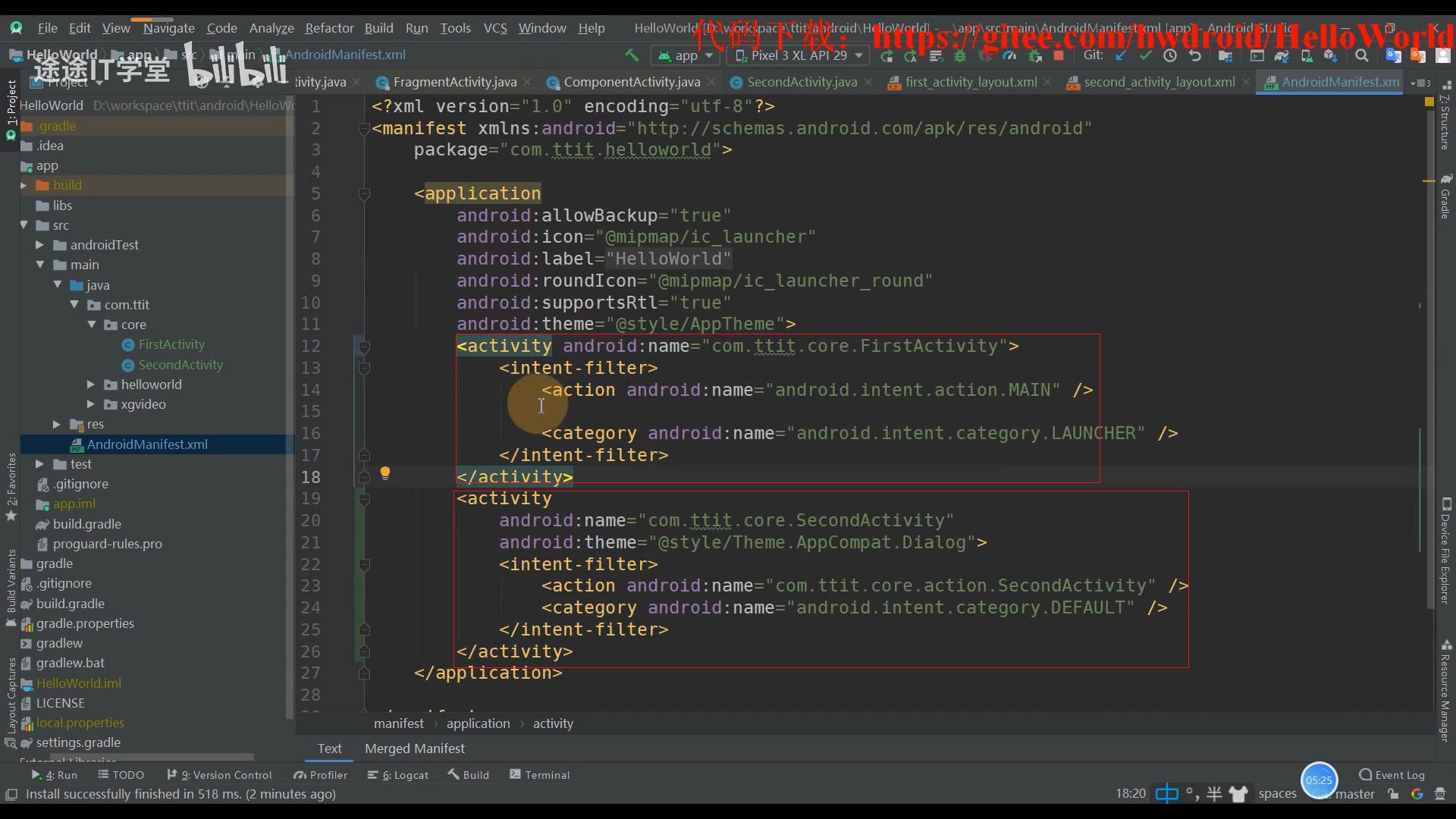Expand the res folder

click(57, 424)
